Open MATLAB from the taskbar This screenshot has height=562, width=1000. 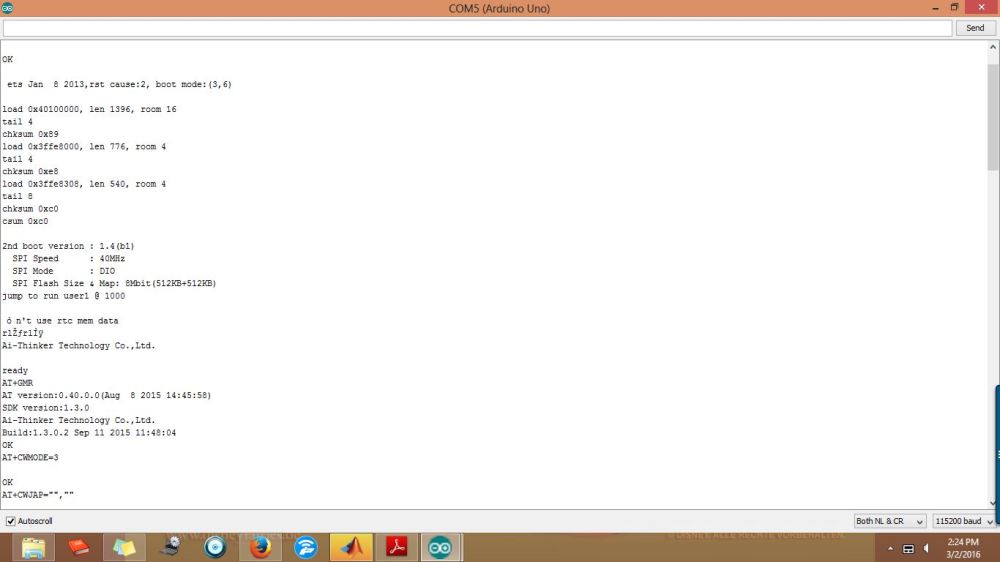coord(351,547)
